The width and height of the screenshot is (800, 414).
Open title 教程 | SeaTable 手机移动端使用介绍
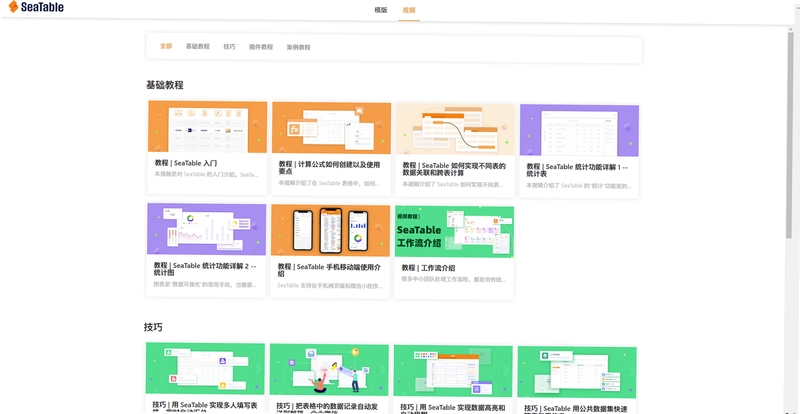click(329, 270)
